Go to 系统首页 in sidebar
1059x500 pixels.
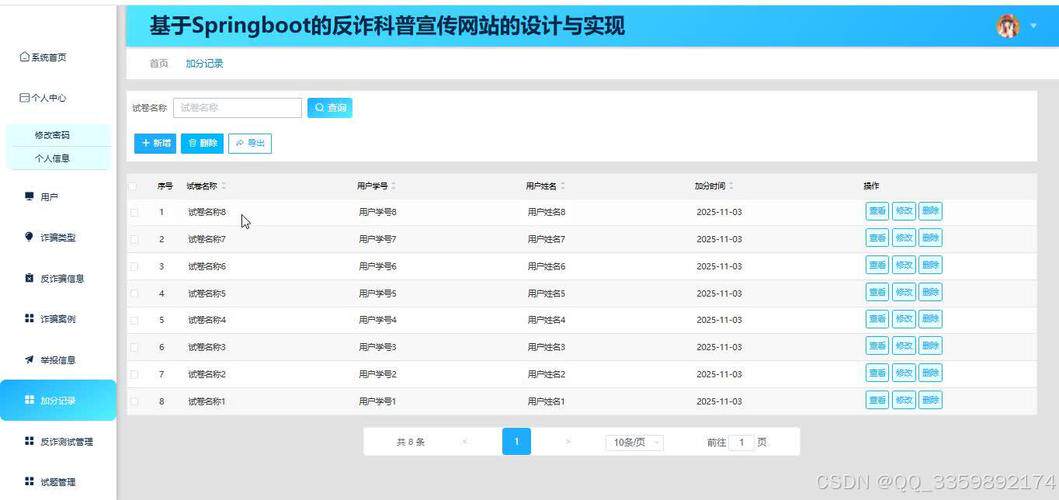(x=43, y=57)
